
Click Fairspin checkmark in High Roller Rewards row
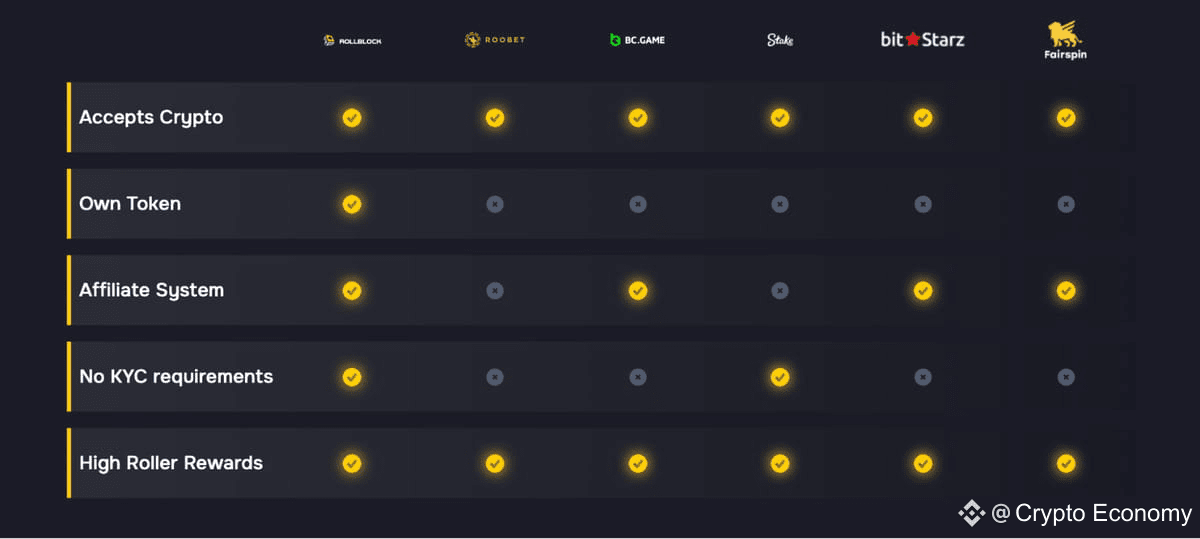pos(1066,464)
